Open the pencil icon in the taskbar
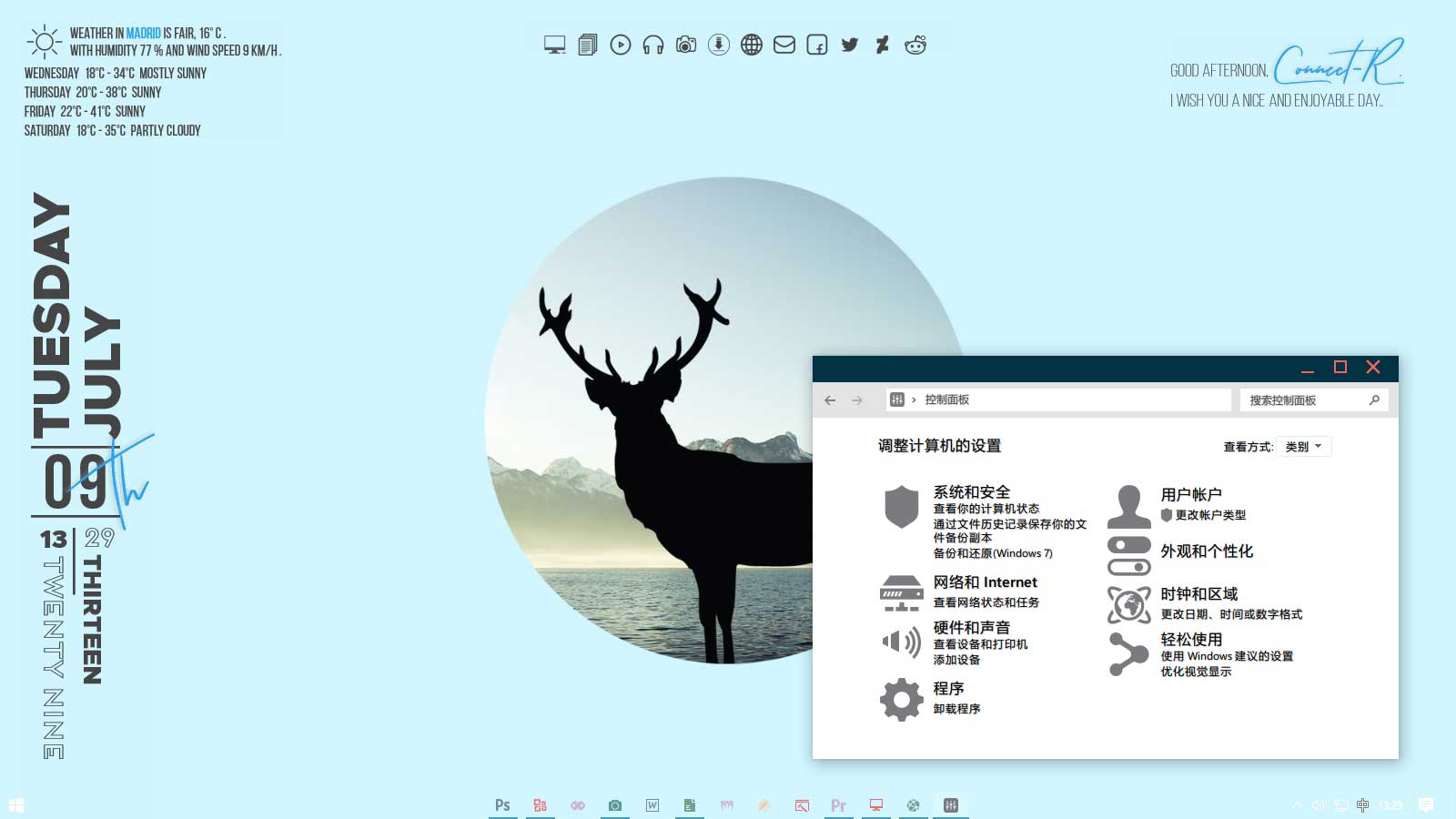The width and height of the screenshot is (1456, 819). 764,805
